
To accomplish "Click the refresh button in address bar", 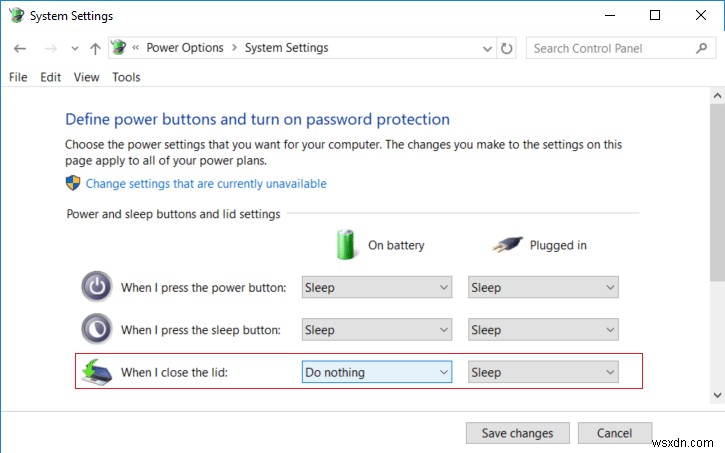I will pyautogui.click(x=507, y=48).
